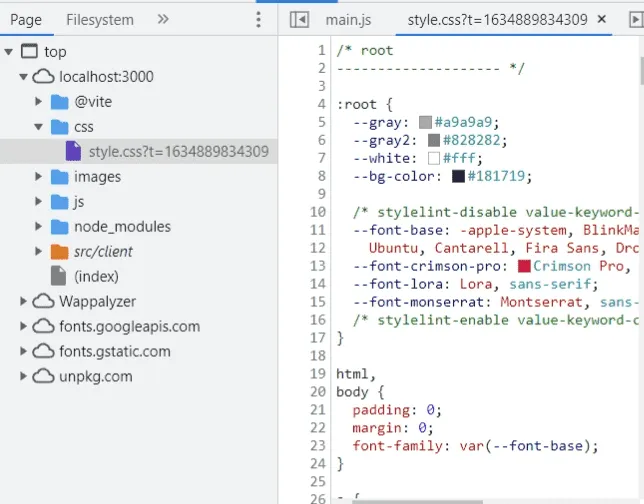This screenshot has height=504, width=644.
Task: Click the css folder icon
Action: (x=60, y=127)
